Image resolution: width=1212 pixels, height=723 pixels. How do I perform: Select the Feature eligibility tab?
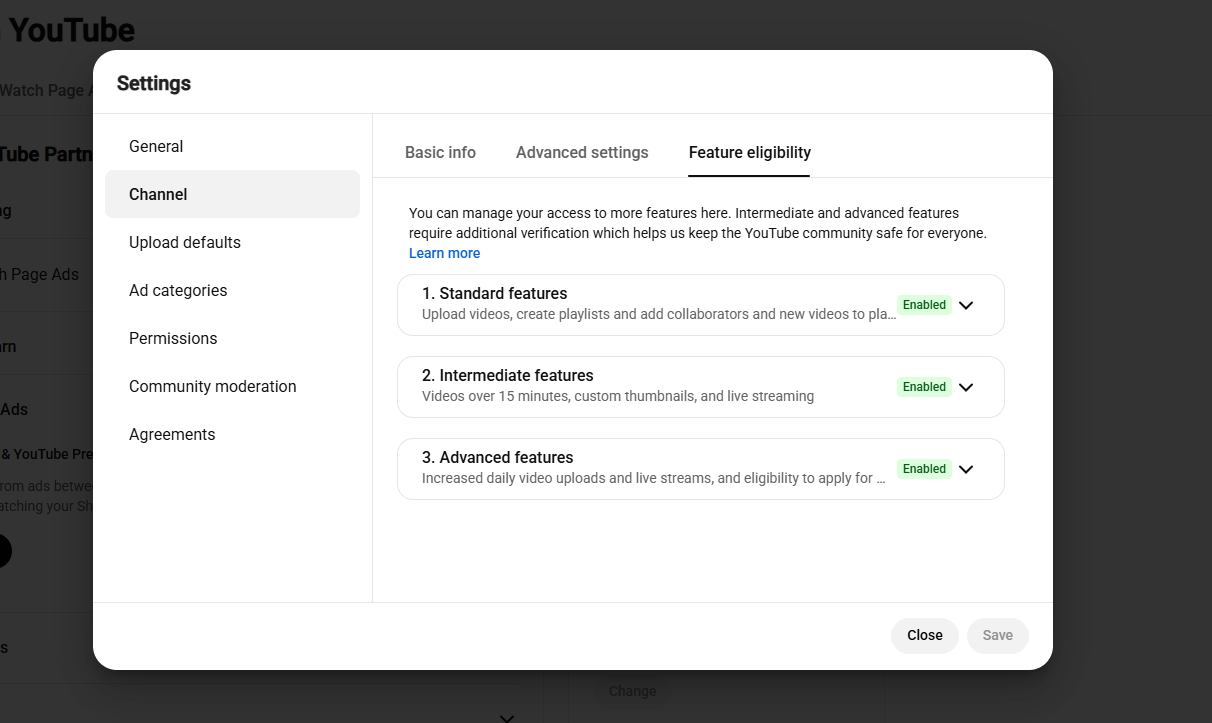[x=750, y=153]
